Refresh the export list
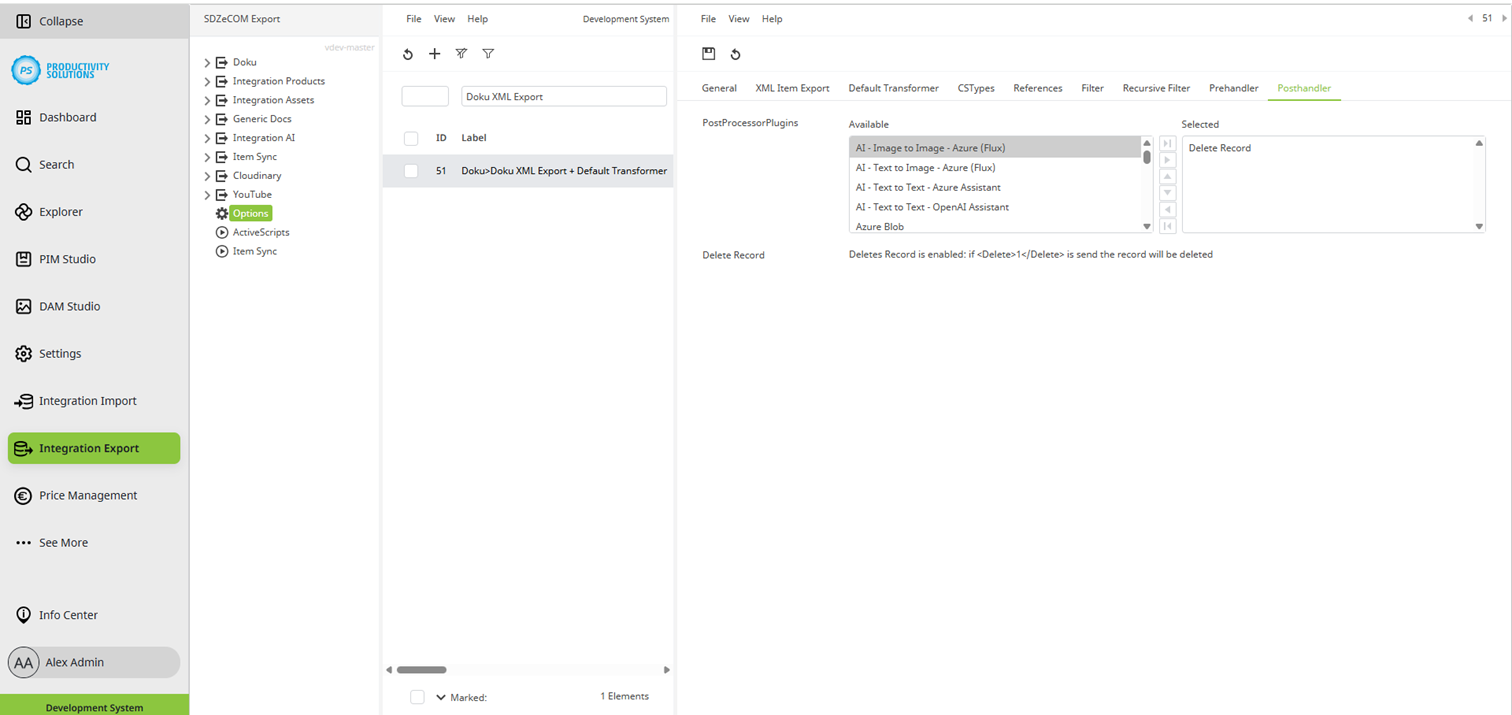 (407, 54)
